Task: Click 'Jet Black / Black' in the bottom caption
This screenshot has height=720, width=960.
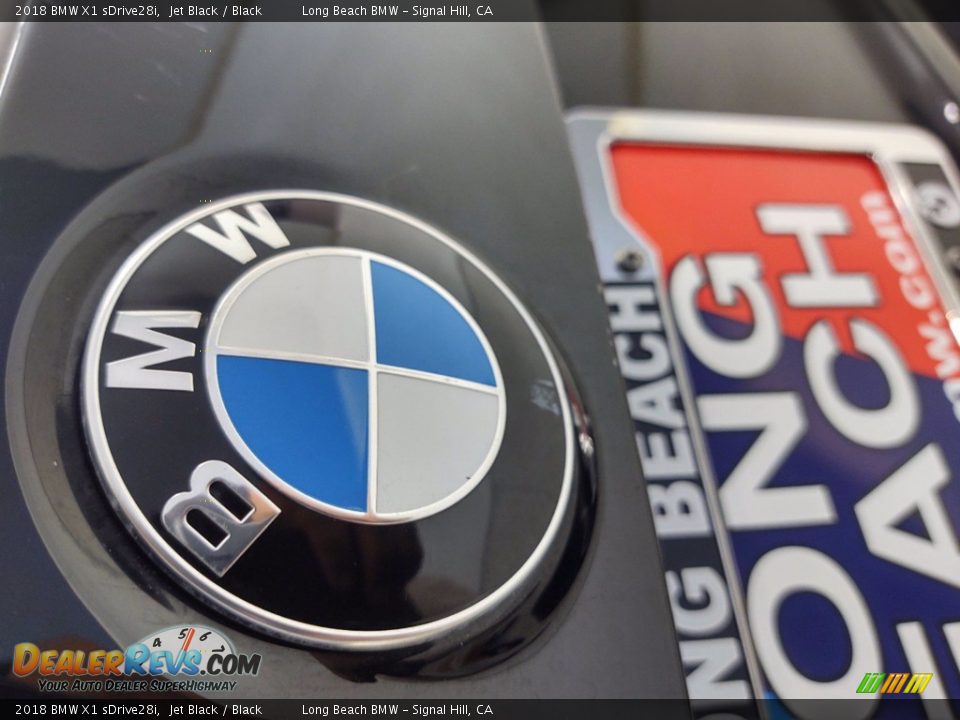Action: [x=216, y=710]
